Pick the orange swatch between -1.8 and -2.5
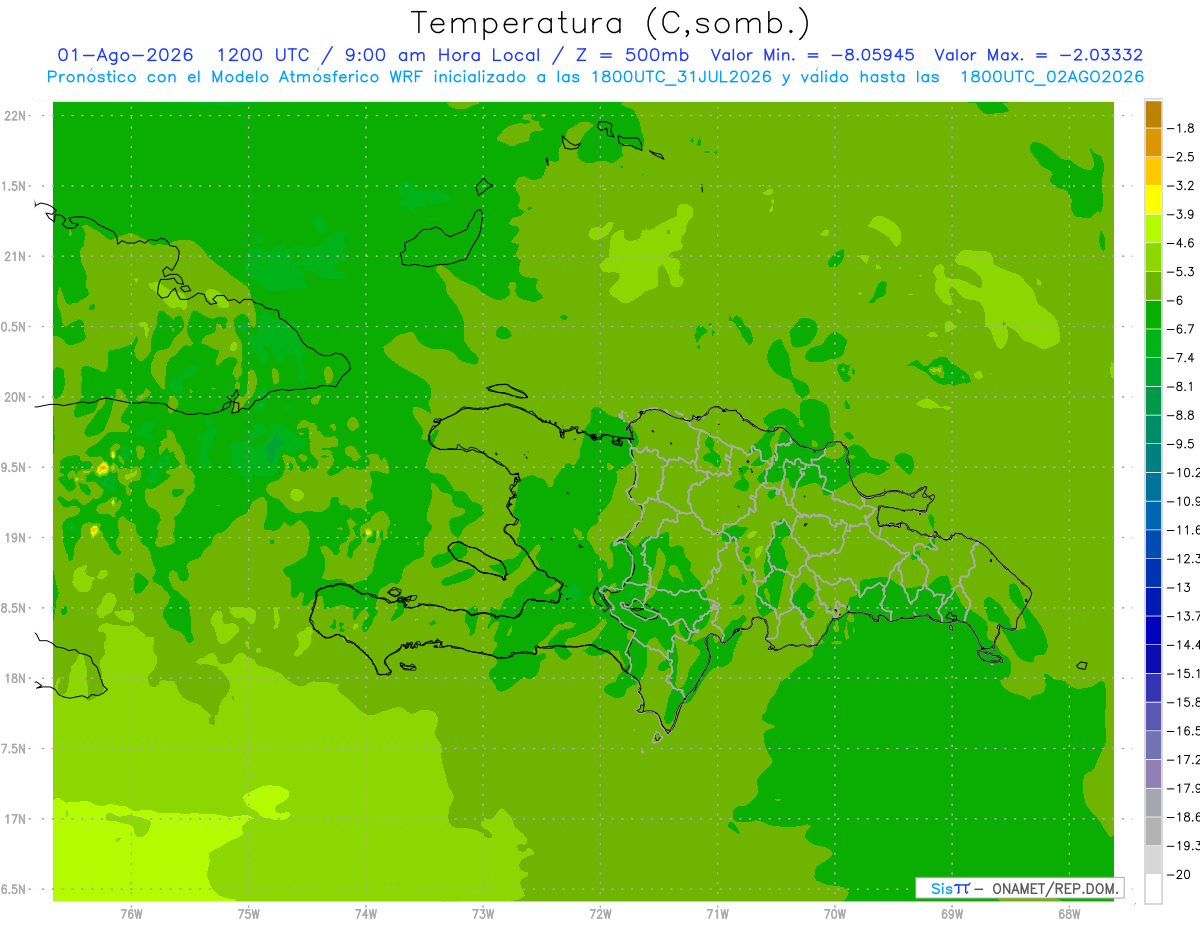Viewport: 1200px width, 927px height. [x=1153, y=143]
